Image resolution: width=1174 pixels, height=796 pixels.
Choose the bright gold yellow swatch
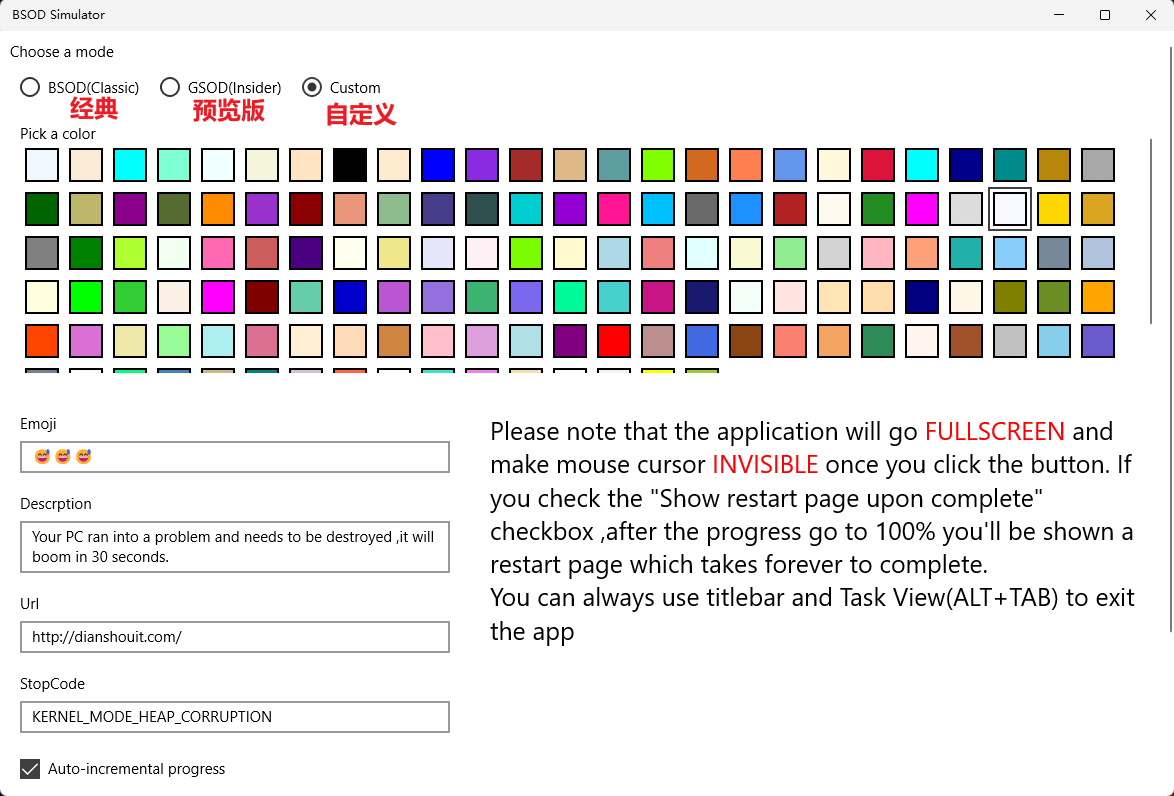(x=1054, y=209)
